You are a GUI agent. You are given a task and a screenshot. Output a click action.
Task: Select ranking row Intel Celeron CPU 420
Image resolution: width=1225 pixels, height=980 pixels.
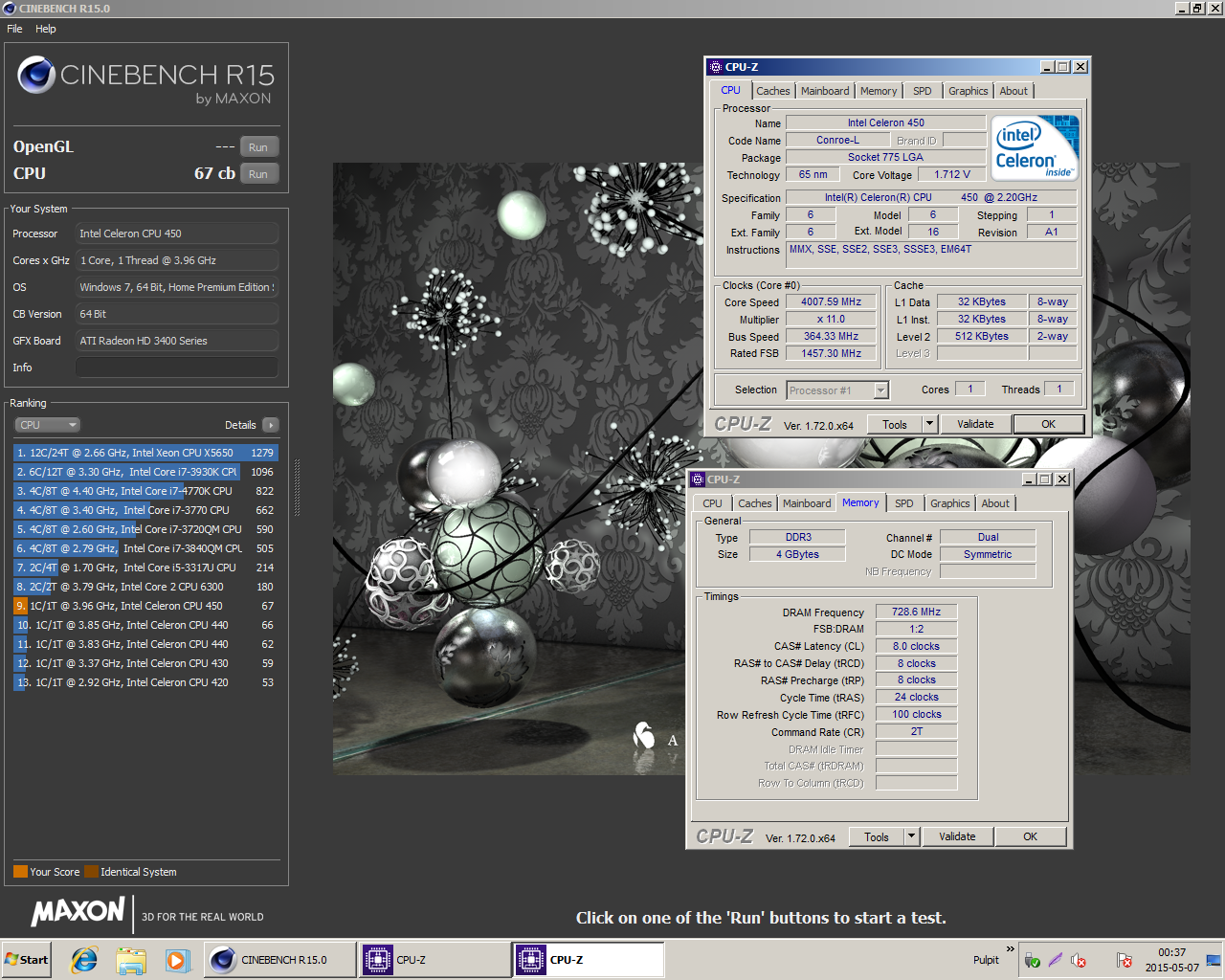(145, 682)
